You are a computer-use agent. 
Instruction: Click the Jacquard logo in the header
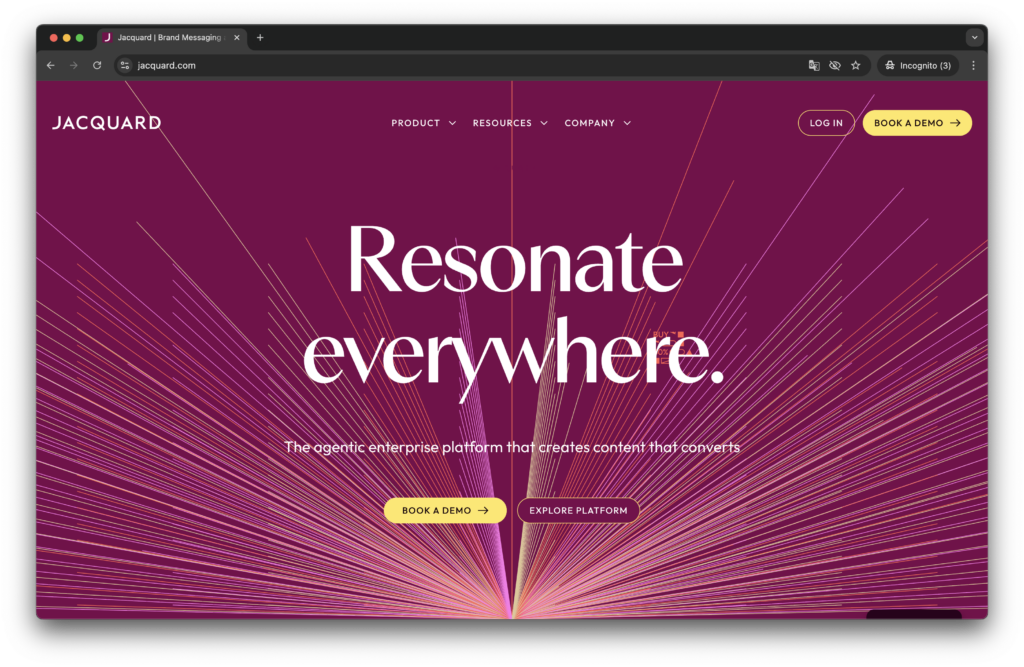click(106, 123)
